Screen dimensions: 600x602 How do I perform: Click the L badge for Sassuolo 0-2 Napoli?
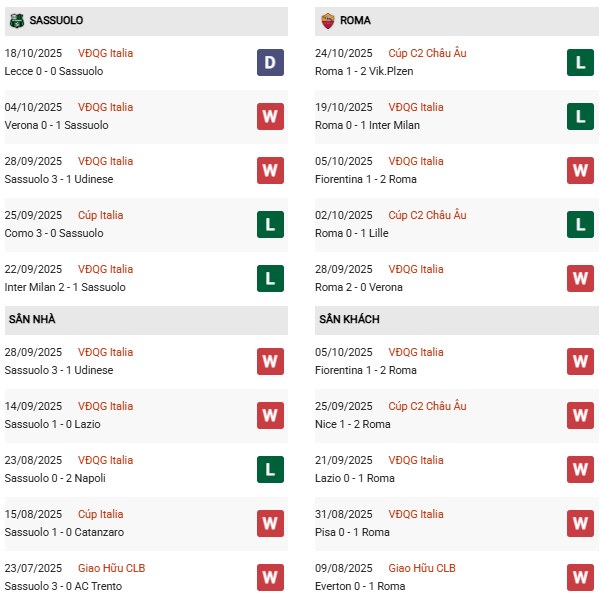pyautogui.click(x=270, y=470)
